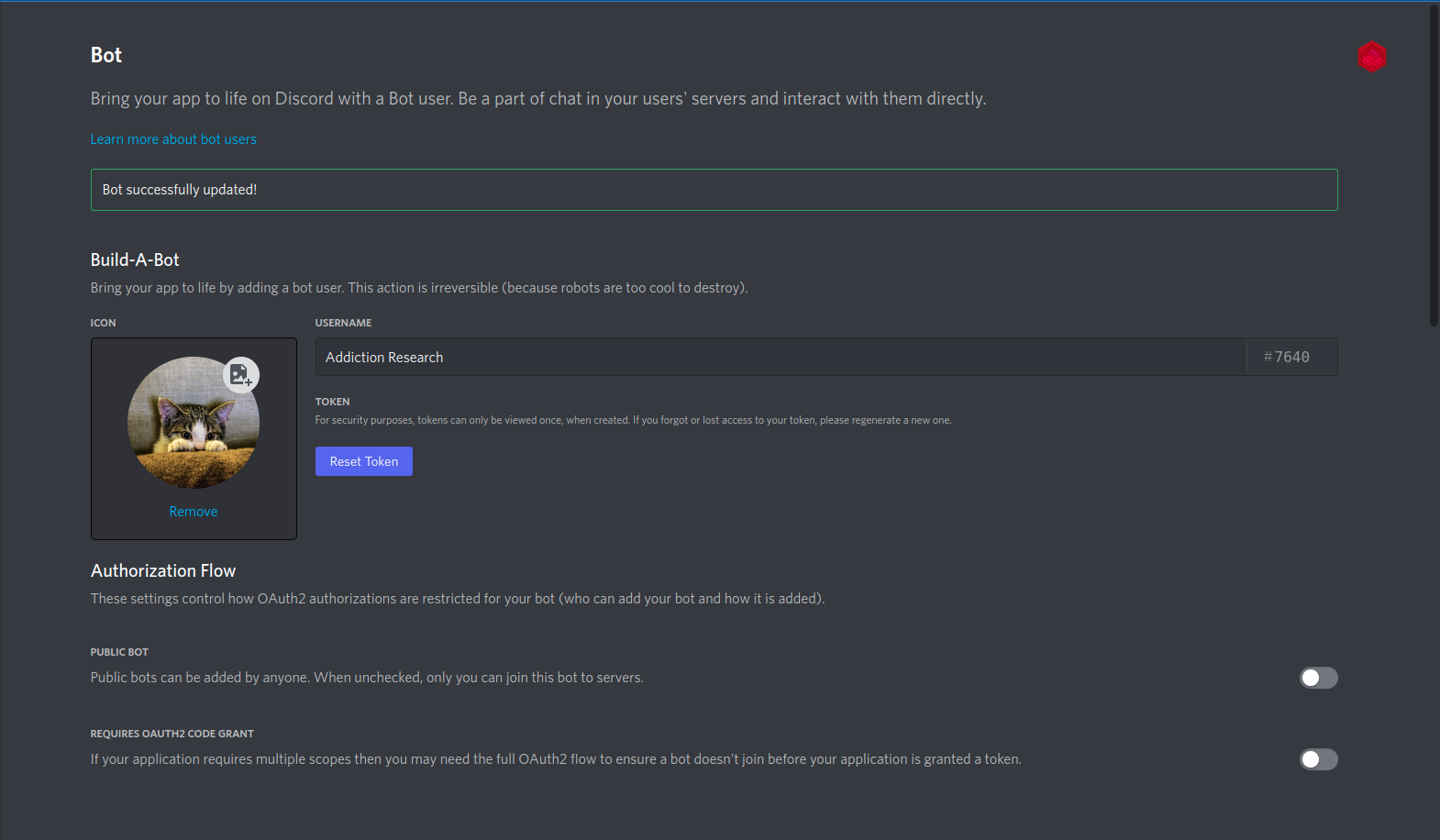Remove the bot's icon via Remove link
This screenshot has height=840, width=1440.
193,511
